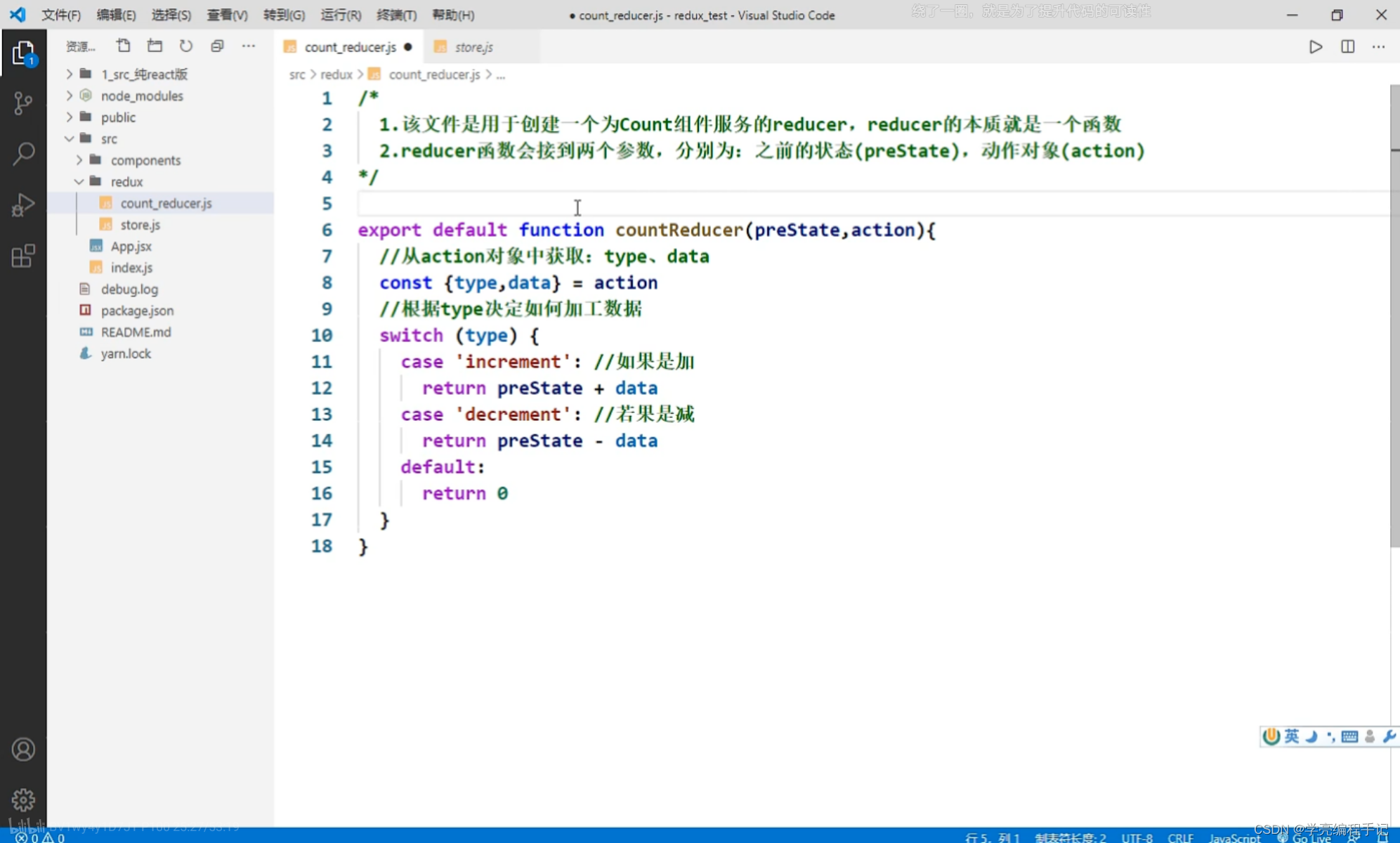Select the count_reducer.js tab
1400x843 pixels.
[x=350, y=47]
